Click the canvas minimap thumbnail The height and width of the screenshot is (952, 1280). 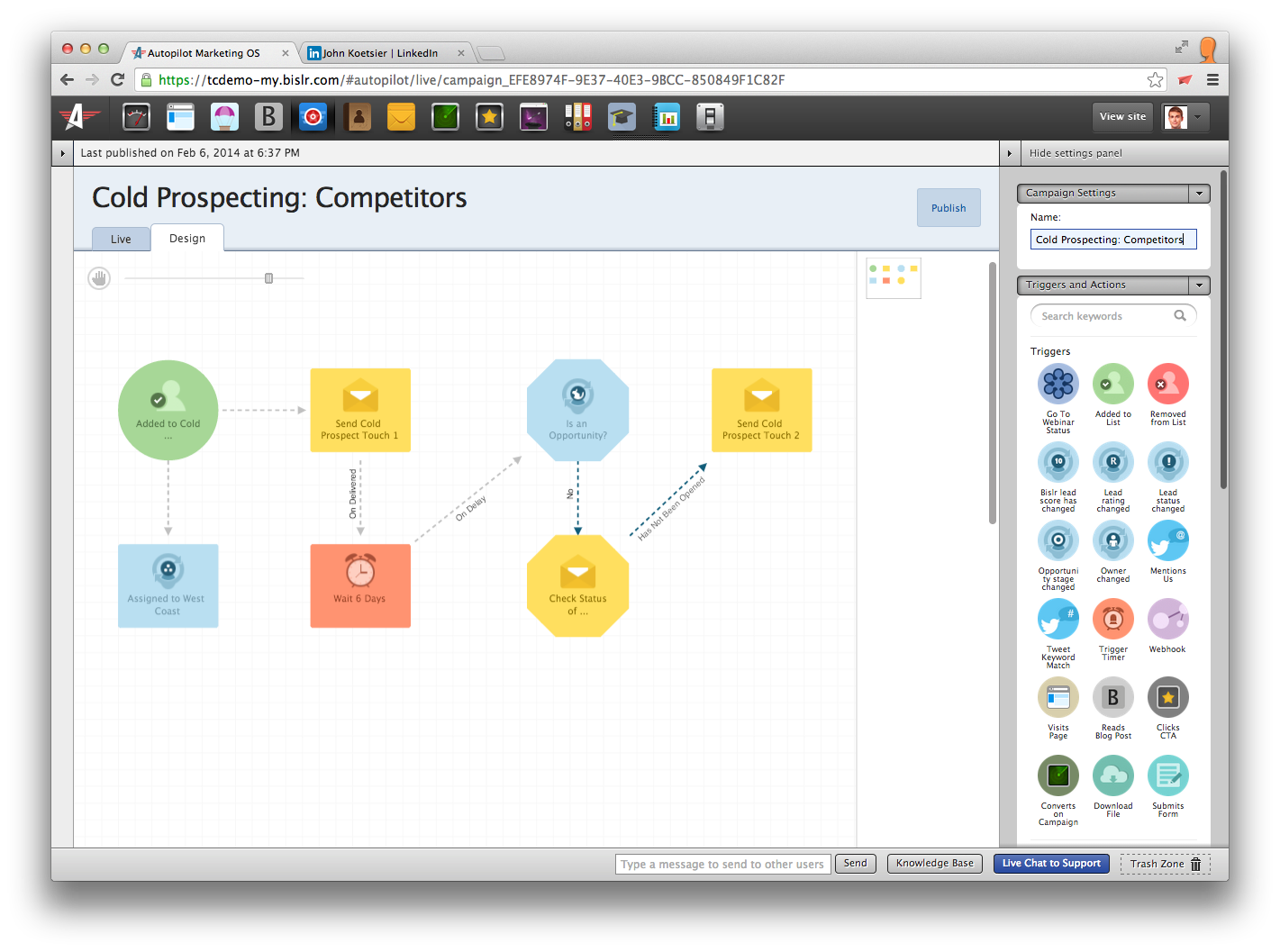pyautogui.click(x=894, y=279)
